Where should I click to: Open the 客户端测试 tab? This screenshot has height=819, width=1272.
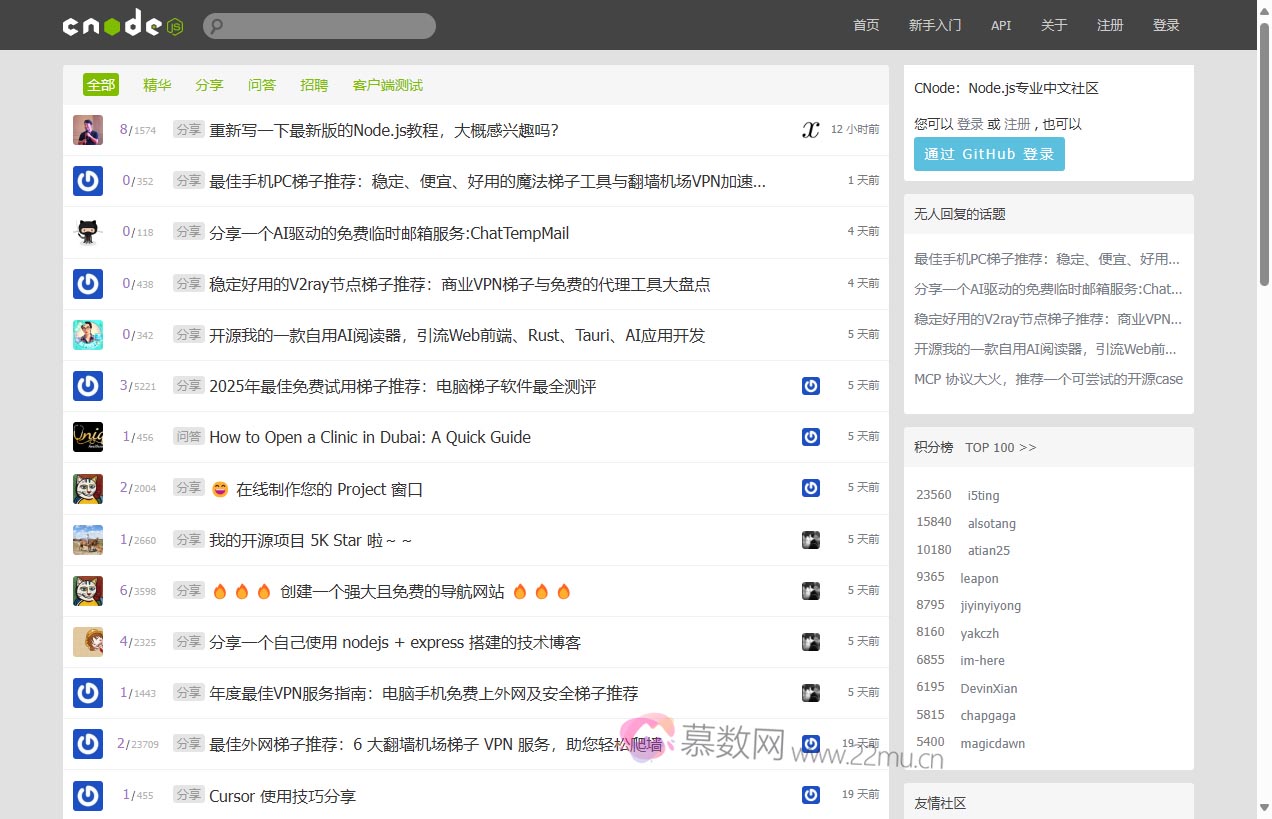387,85
